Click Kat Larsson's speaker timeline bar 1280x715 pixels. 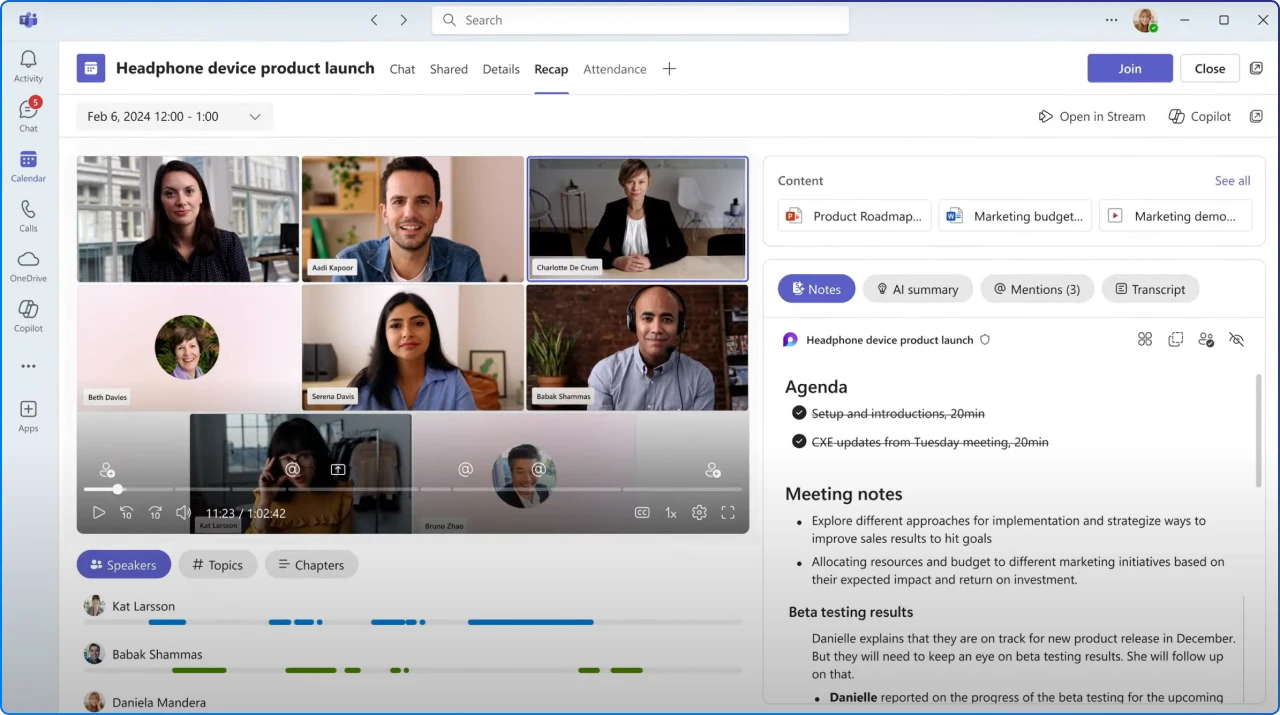(413, 622)
